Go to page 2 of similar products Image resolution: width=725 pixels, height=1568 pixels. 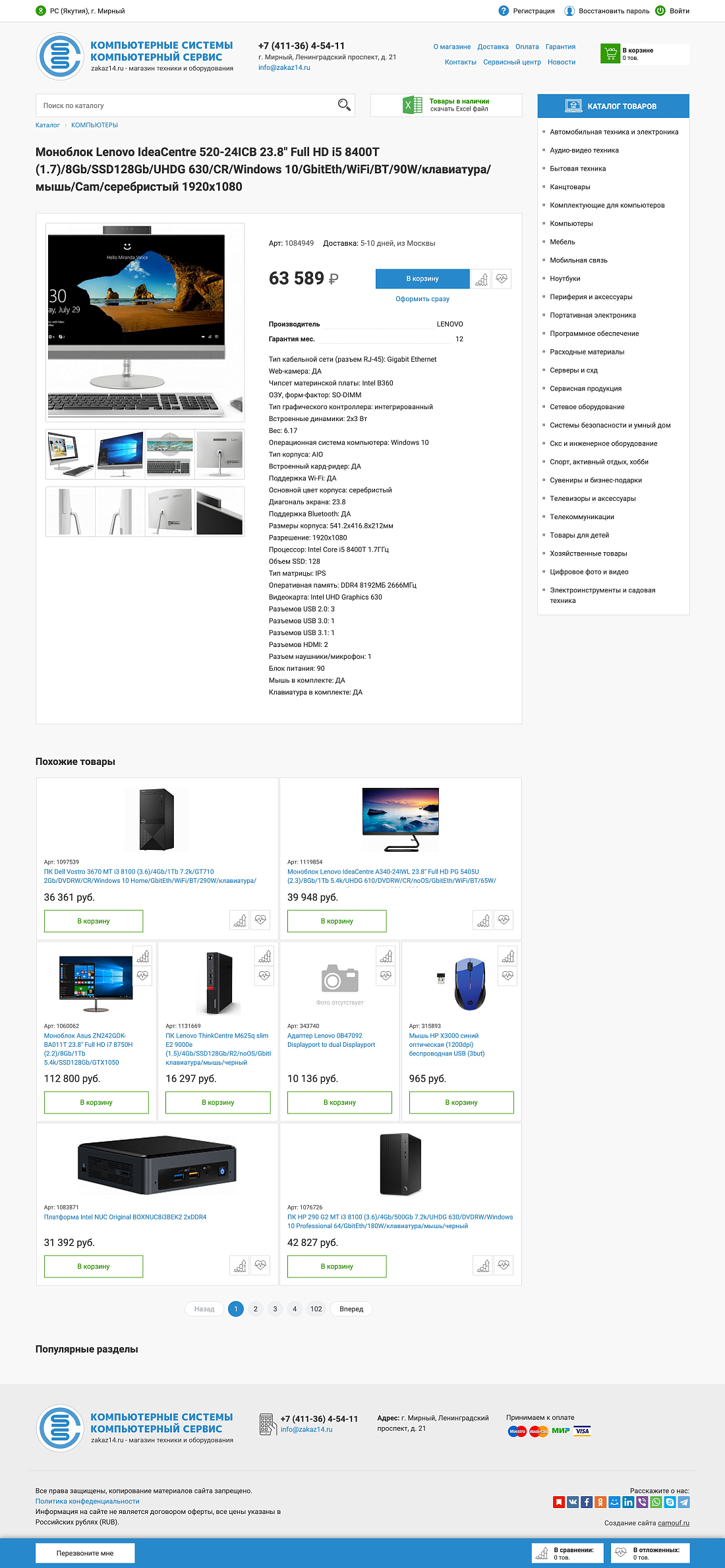256,1309
